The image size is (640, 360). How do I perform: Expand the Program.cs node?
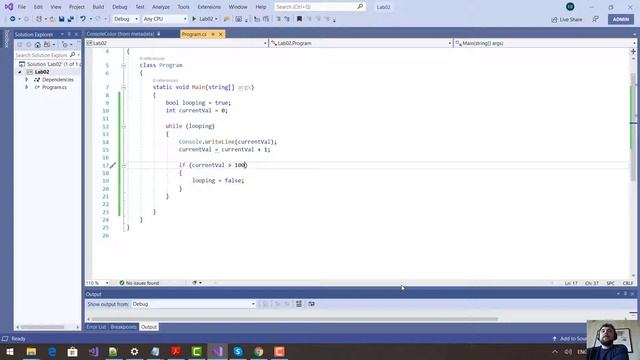coord(27,87)
